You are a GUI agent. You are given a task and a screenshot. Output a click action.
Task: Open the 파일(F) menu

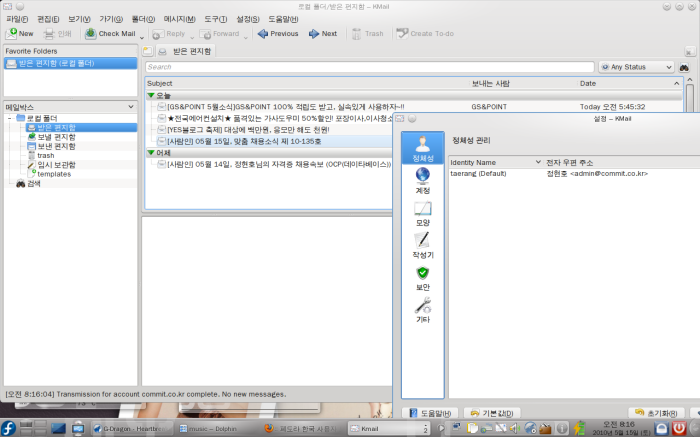tap(17, 19)
